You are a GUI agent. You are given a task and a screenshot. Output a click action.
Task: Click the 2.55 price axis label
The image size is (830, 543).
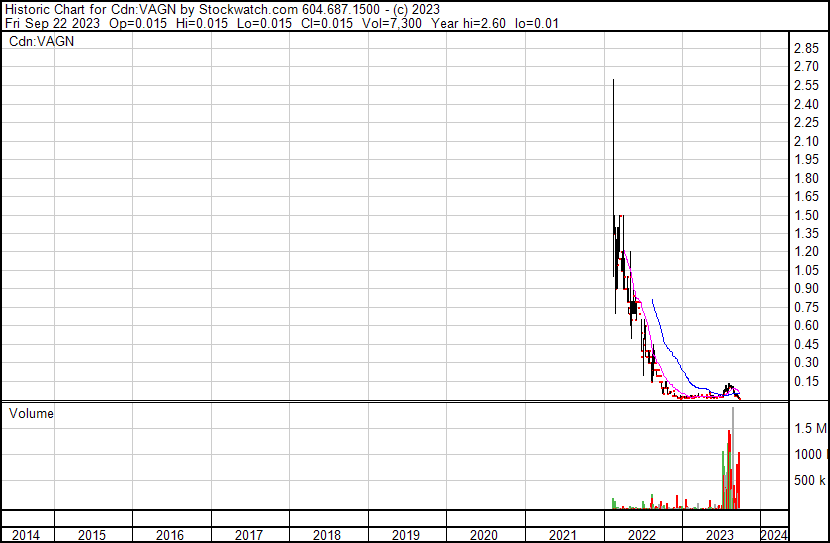tap(806, 85)
